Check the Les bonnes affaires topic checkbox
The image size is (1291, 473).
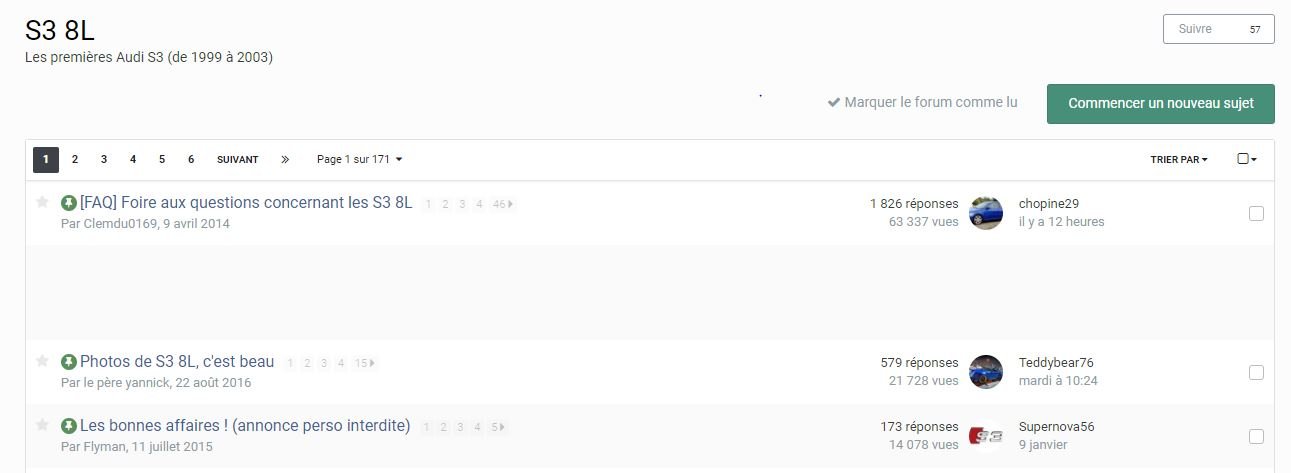pyautogui.click(x=1256, y=436)
